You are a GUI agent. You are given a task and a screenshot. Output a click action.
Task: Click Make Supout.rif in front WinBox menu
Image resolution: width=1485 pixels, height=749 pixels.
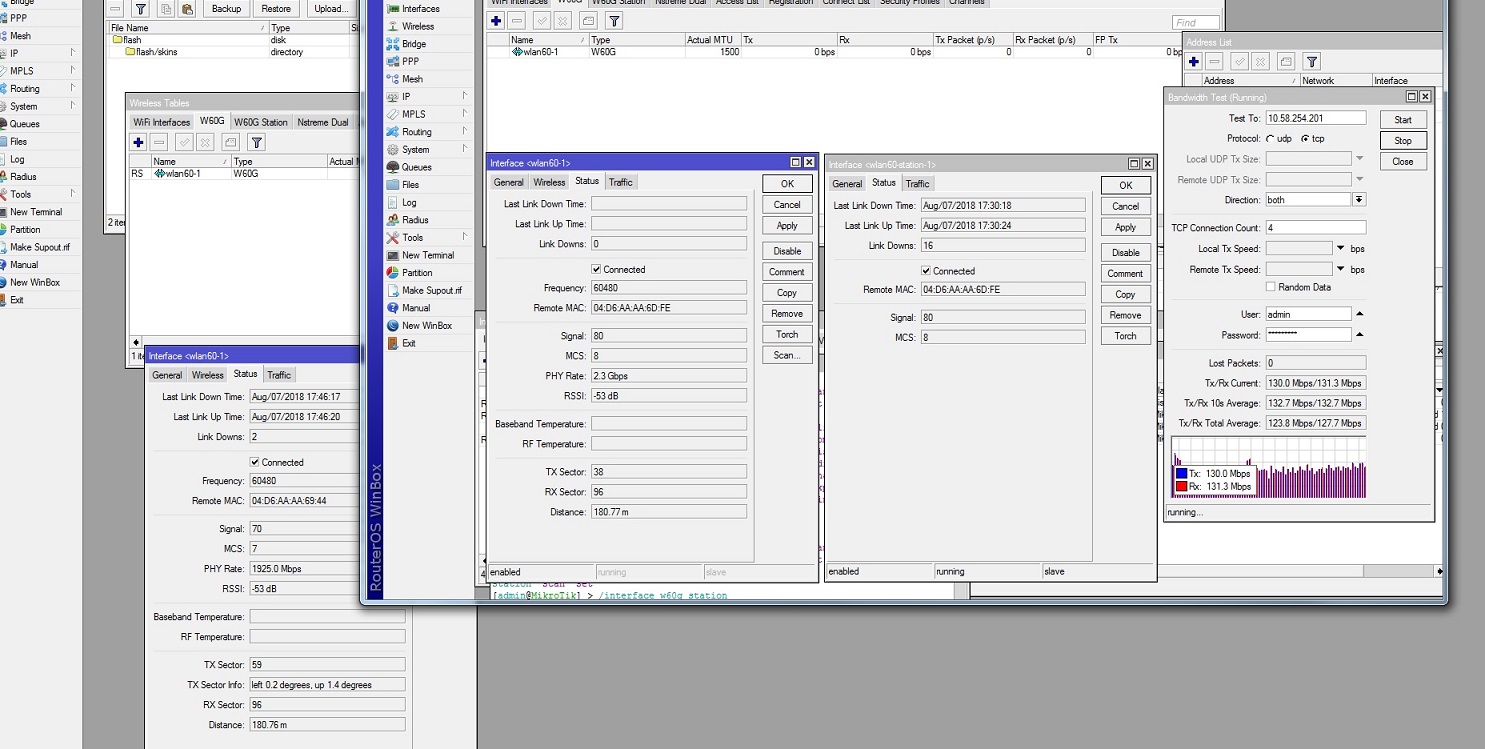pyautogui.click(x=432, y=290)
